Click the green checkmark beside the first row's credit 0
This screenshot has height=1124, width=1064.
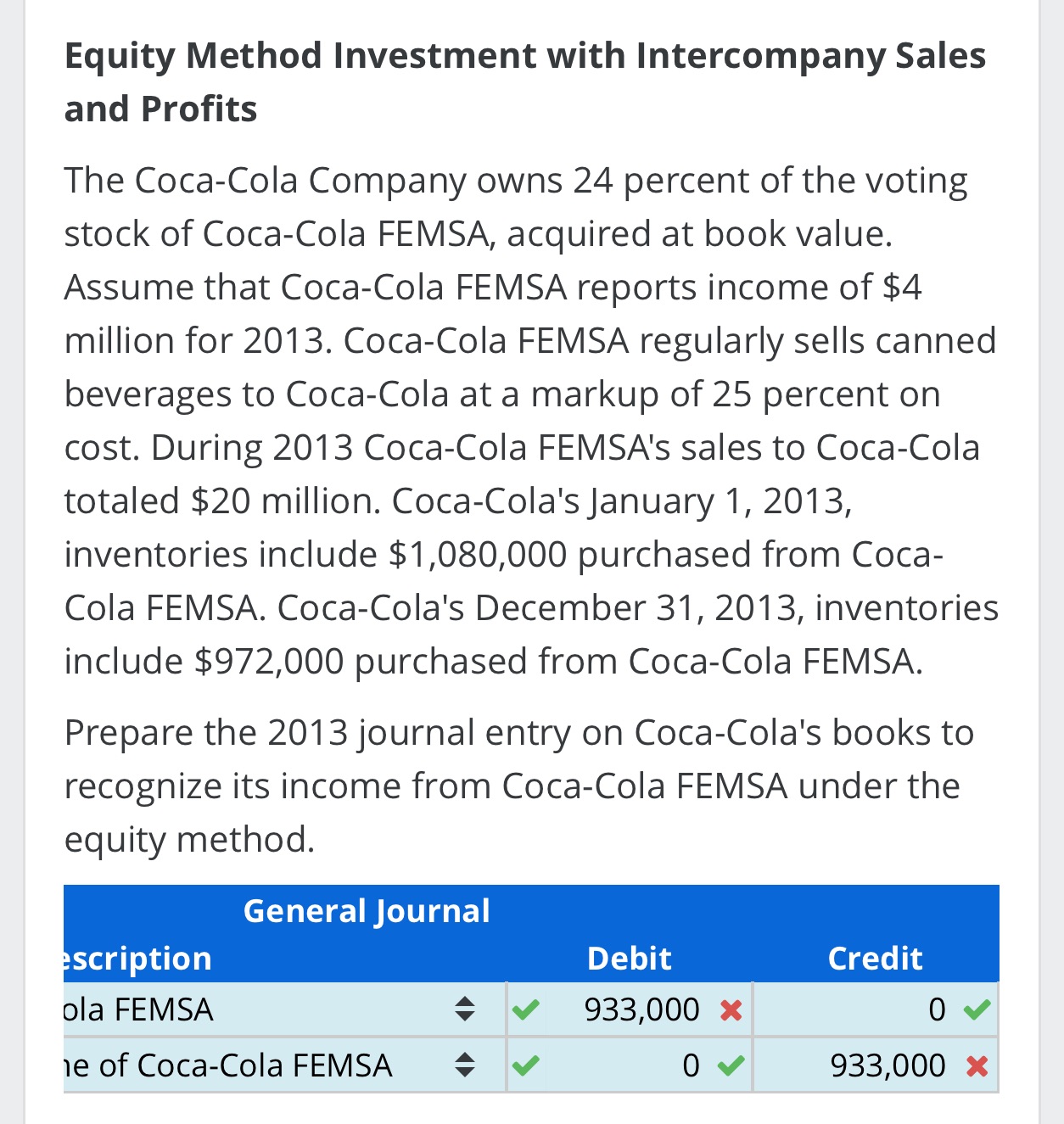(977, 1009)
